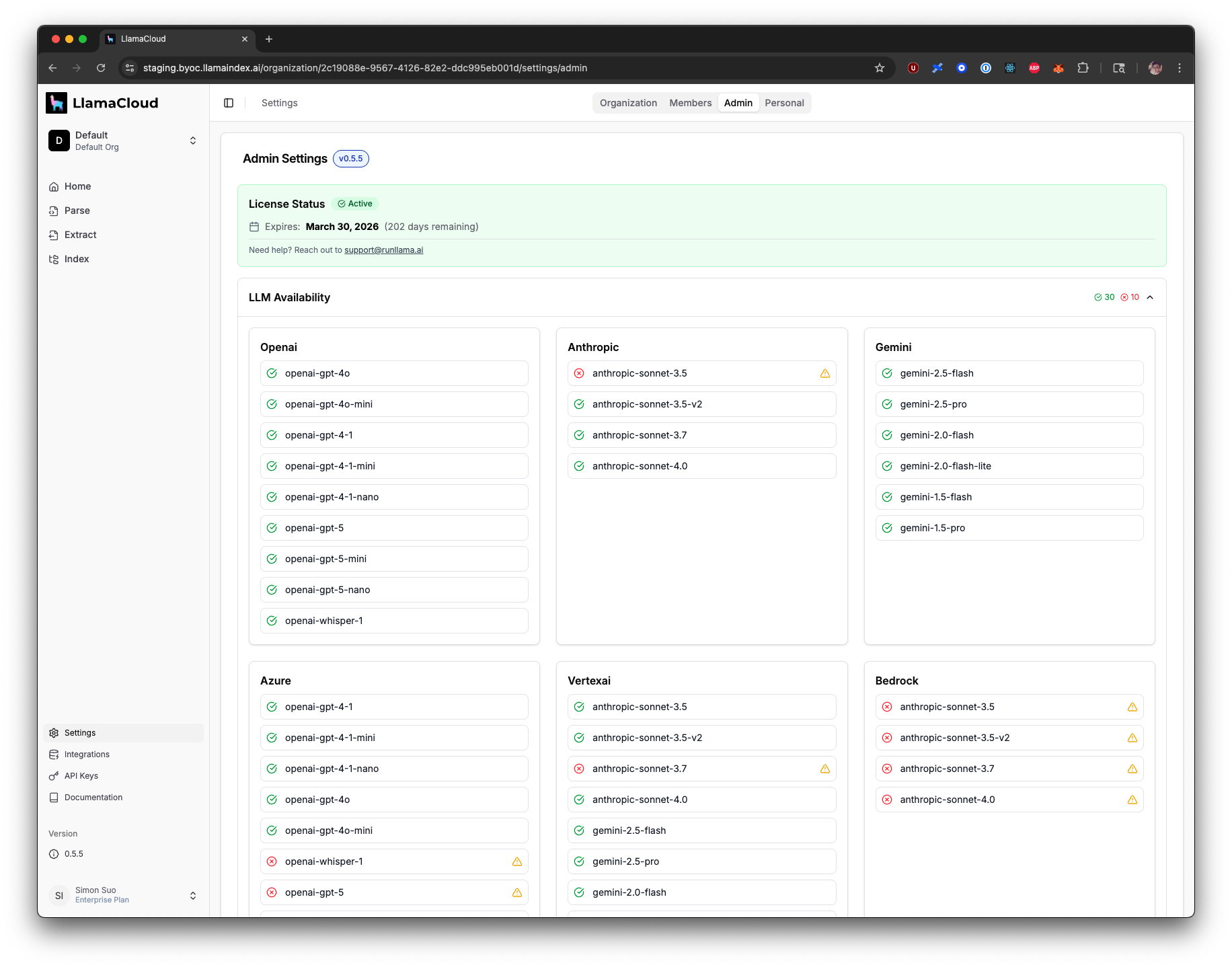Open the Personal settings tab

[x=784, y=102]
